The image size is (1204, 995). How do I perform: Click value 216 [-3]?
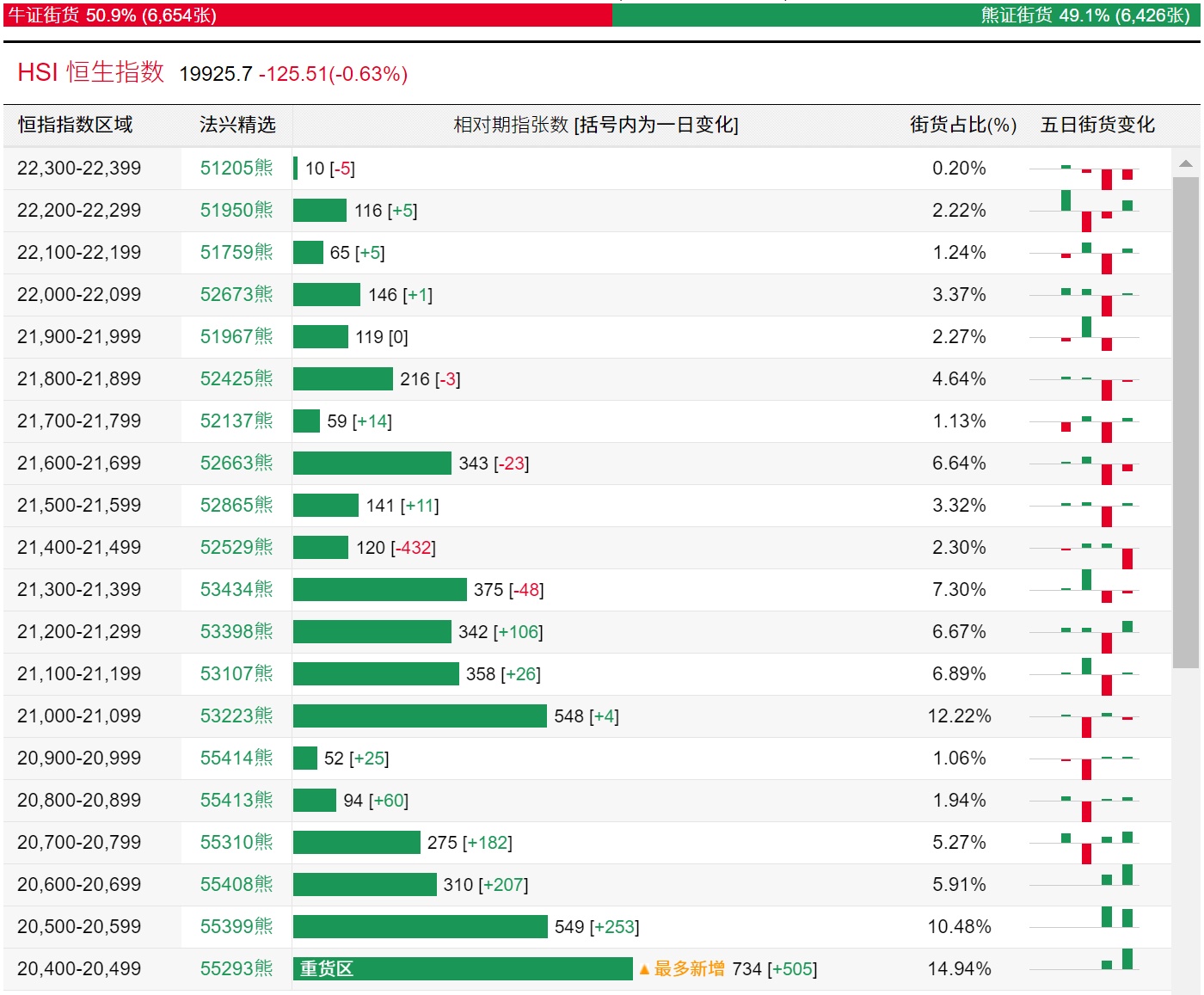click(x=430, y=379)
